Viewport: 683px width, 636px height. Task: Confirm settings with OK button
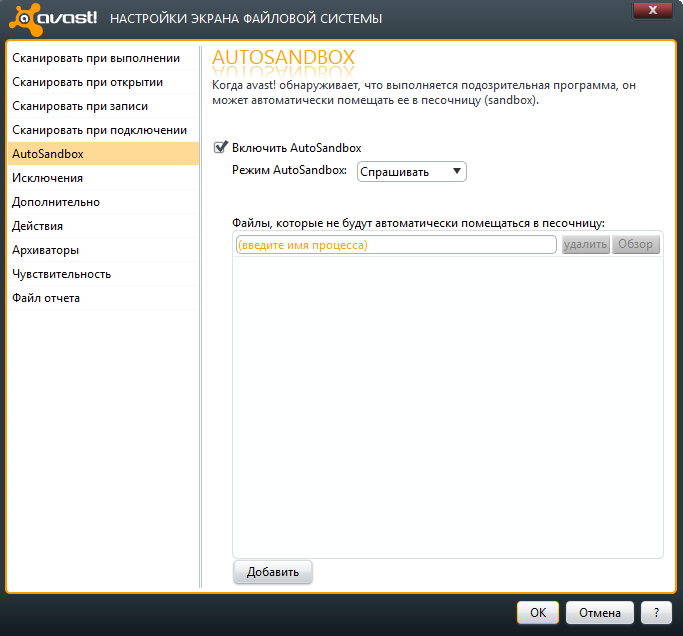pos(538,613)
